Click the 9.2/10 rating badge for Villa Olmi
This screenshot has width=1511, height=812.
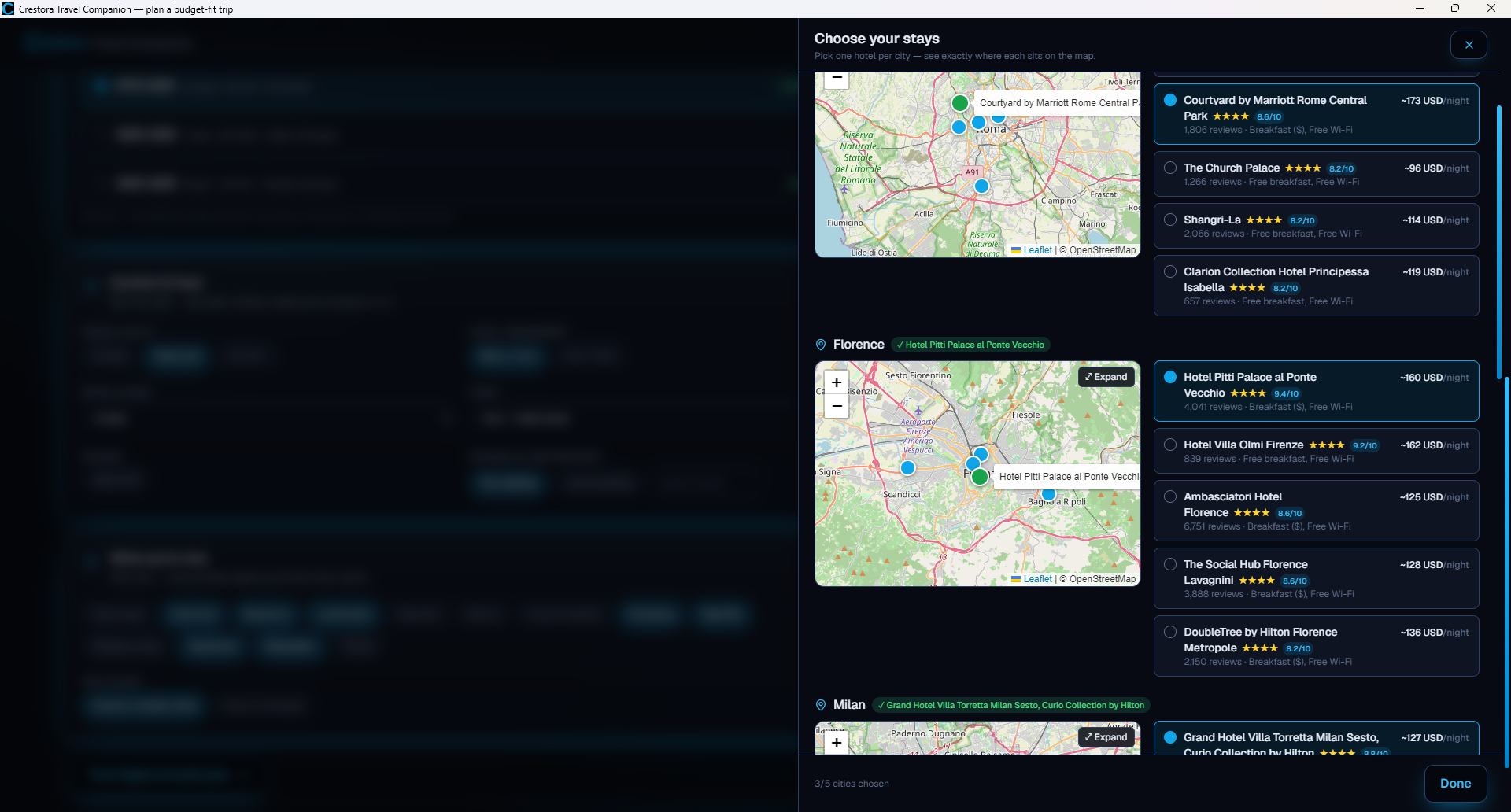(x=1365, y=445)
